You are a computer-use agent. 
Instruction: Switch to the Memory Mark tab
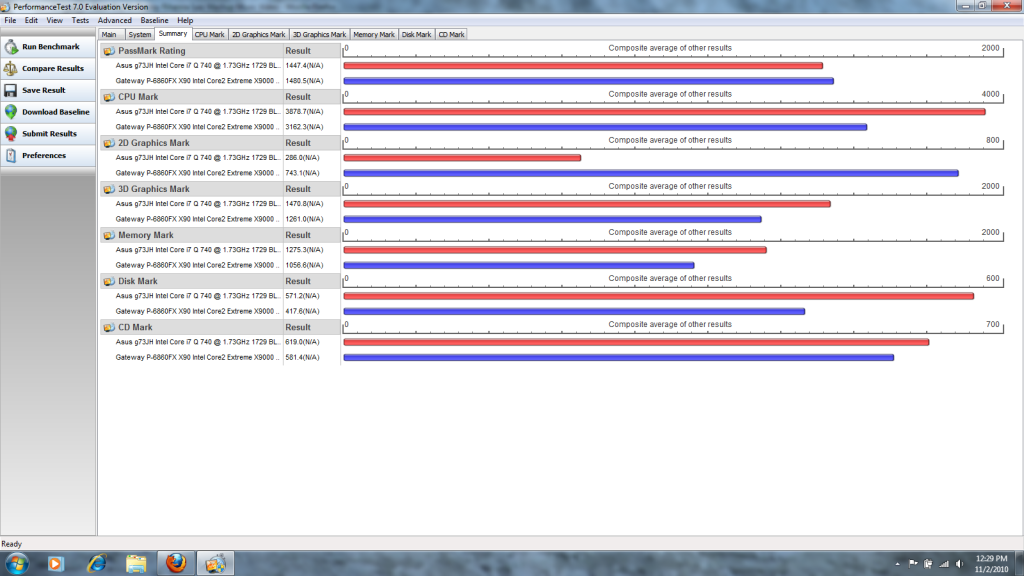[x=374, y=35]
